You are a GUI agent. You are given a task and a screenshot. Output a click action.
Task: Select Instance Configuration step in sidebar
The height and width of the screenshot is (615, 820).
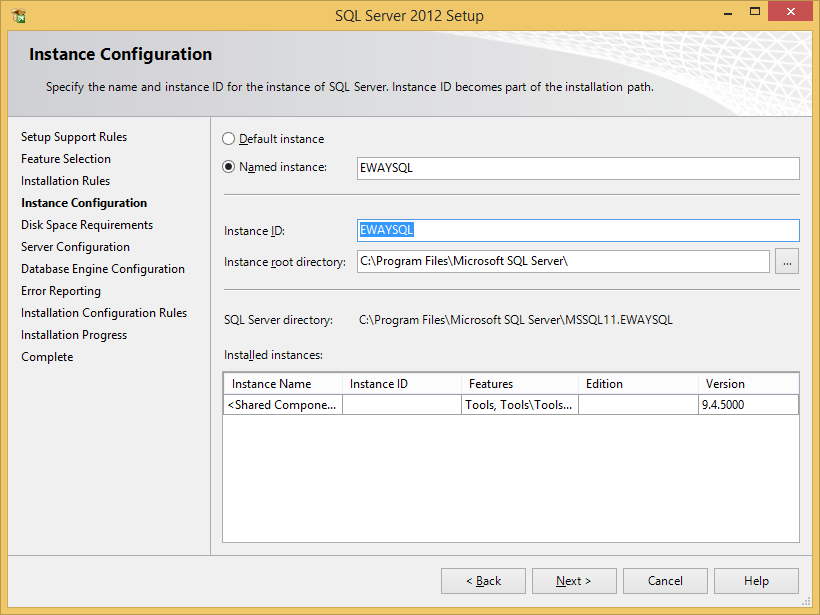pyautogui.click(x=84, y=203)
